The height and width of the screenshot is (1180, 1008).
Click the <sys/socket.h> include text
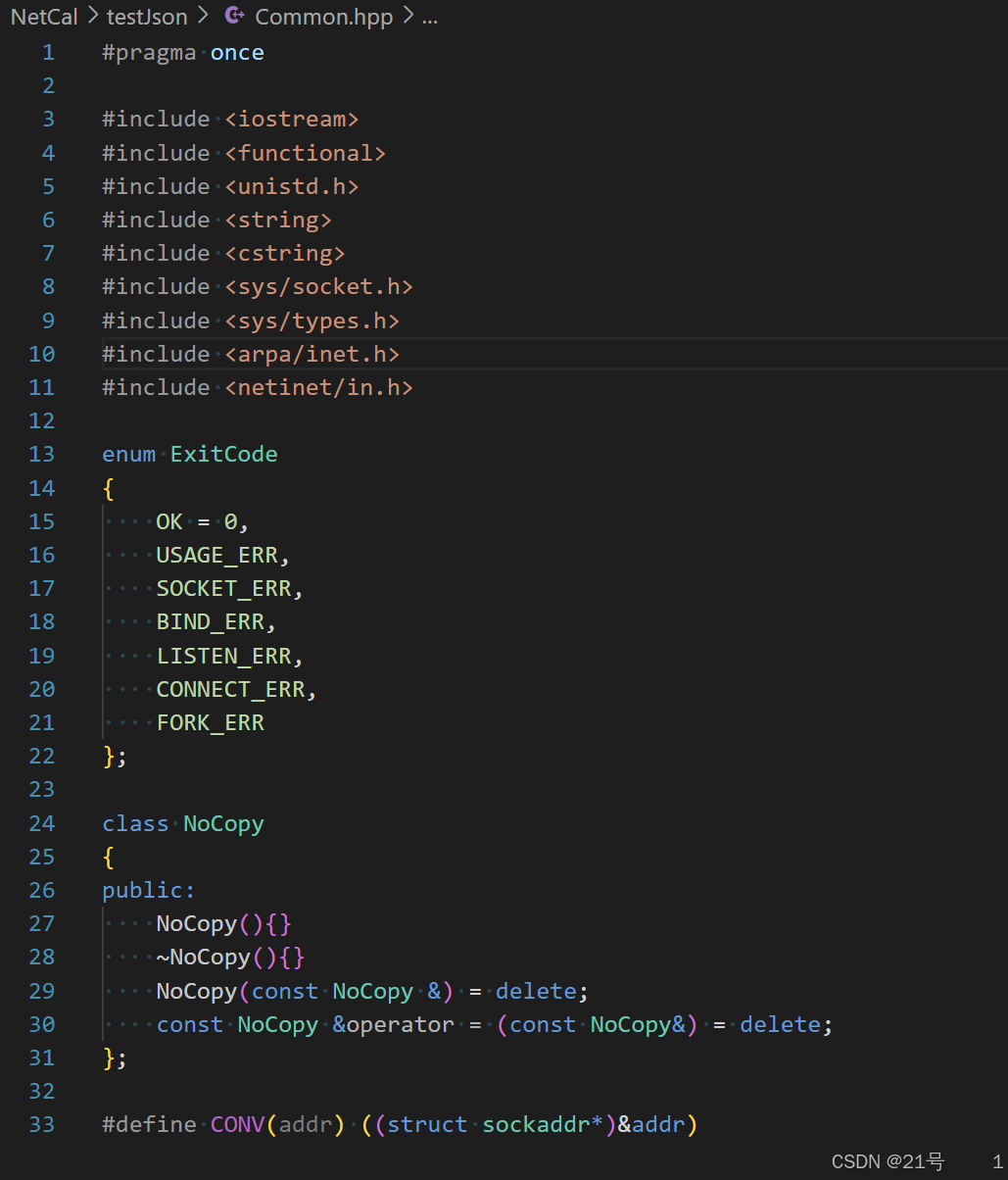pyautogui.click(x=319, y=286)
